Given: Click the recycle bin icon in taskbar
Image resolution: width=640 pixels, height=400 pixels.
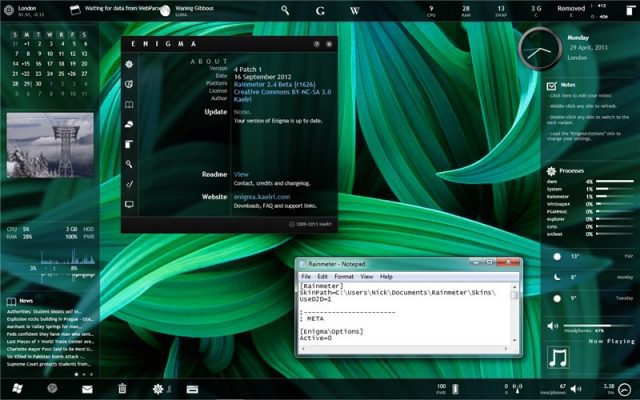Looking at the screenshot, I should (122, 388).
